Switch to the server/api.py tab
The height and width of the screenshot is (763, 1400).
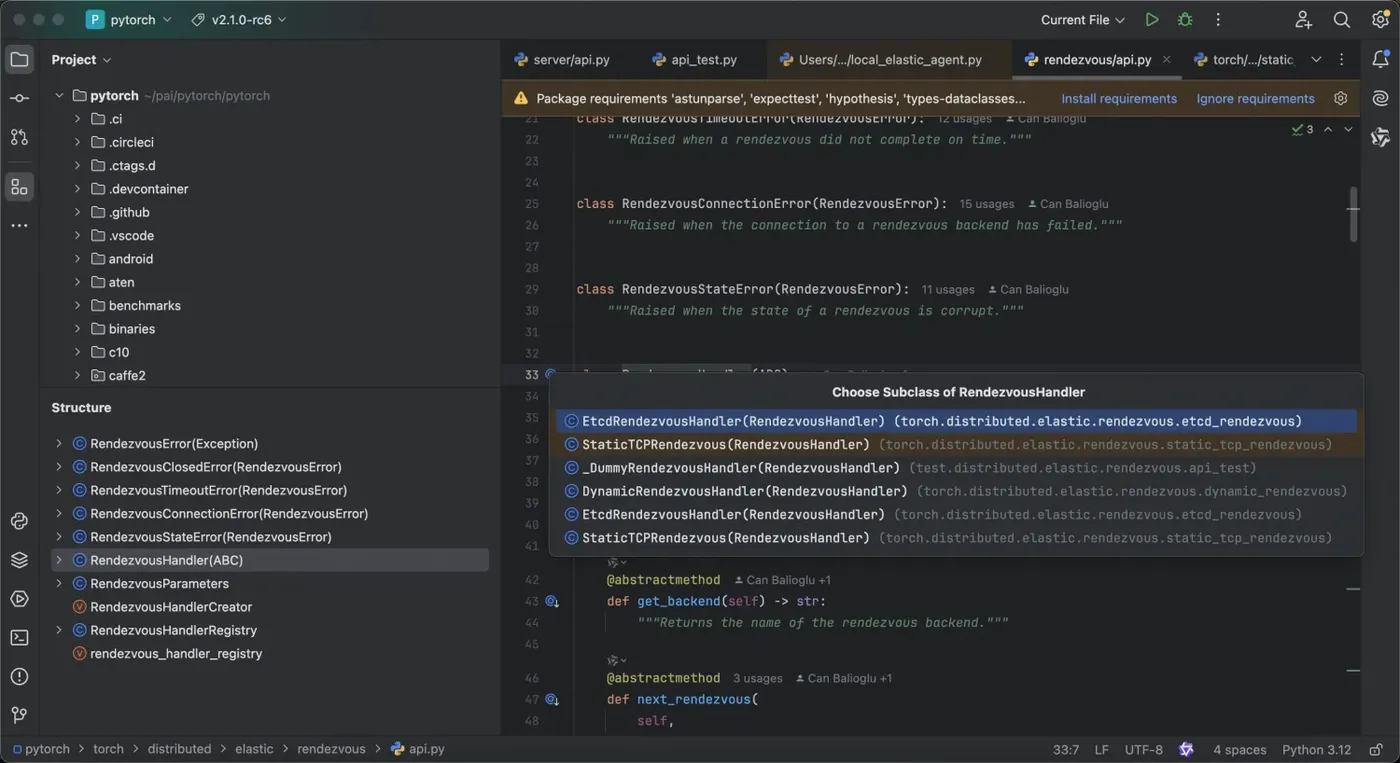[562, 60]
